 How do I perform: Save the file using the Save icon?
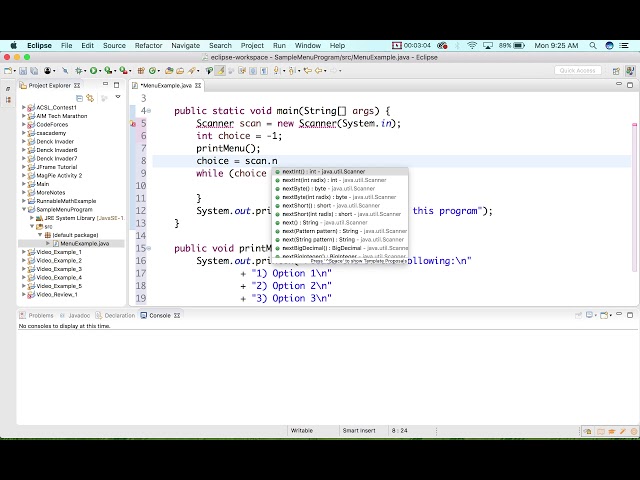coord(22,70)
